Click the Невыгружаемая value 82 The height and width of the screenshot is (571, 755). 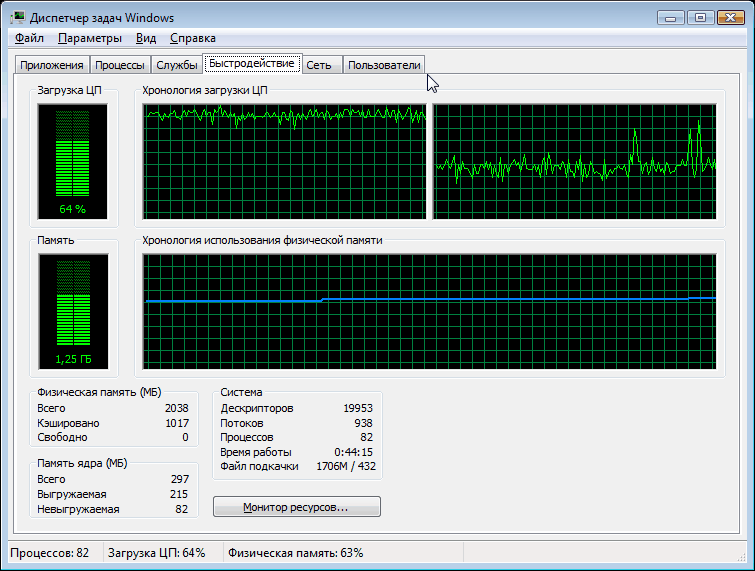182,509
